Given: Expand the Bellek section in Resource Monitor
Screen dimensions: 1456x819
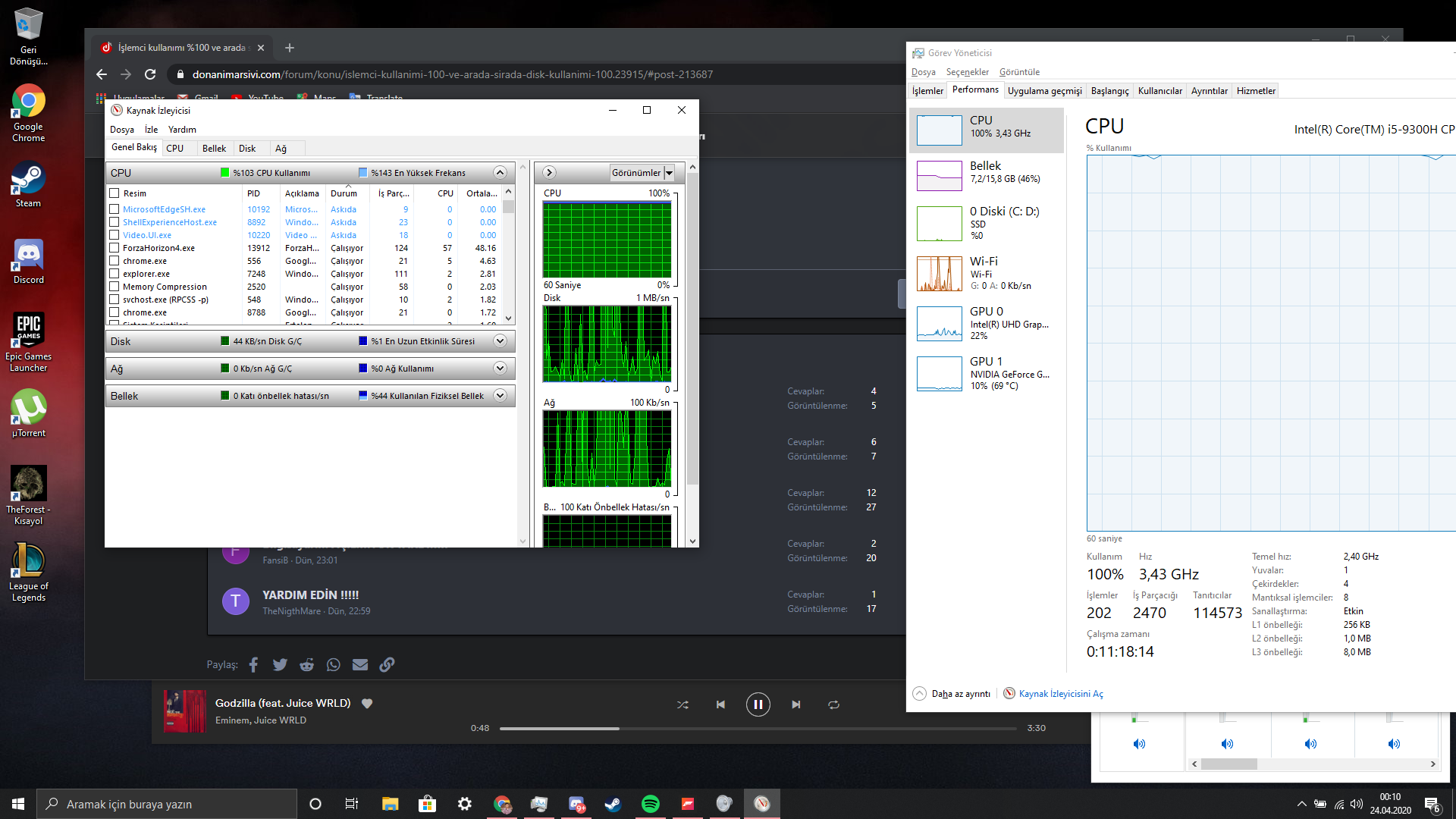Looking at the screenshot, I should pos(500,396).
